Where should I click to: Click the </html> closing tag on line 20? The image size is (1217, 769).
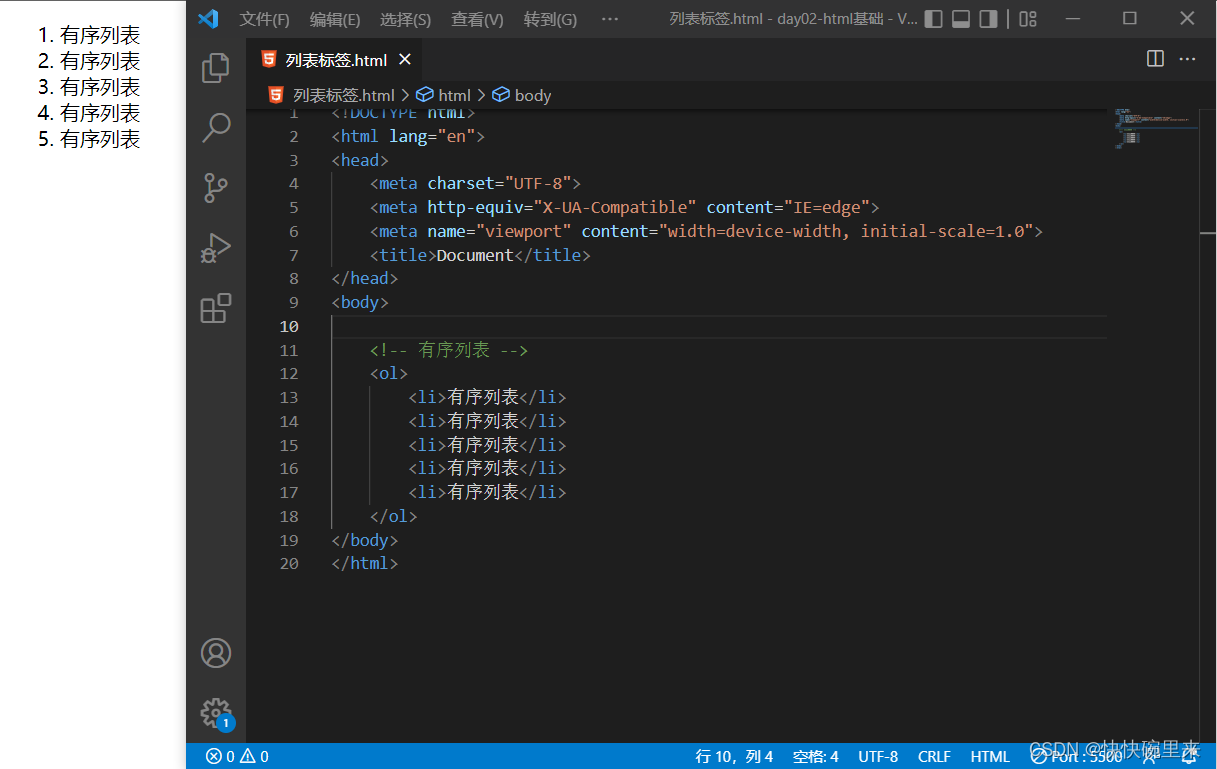[x=365, y=563]
